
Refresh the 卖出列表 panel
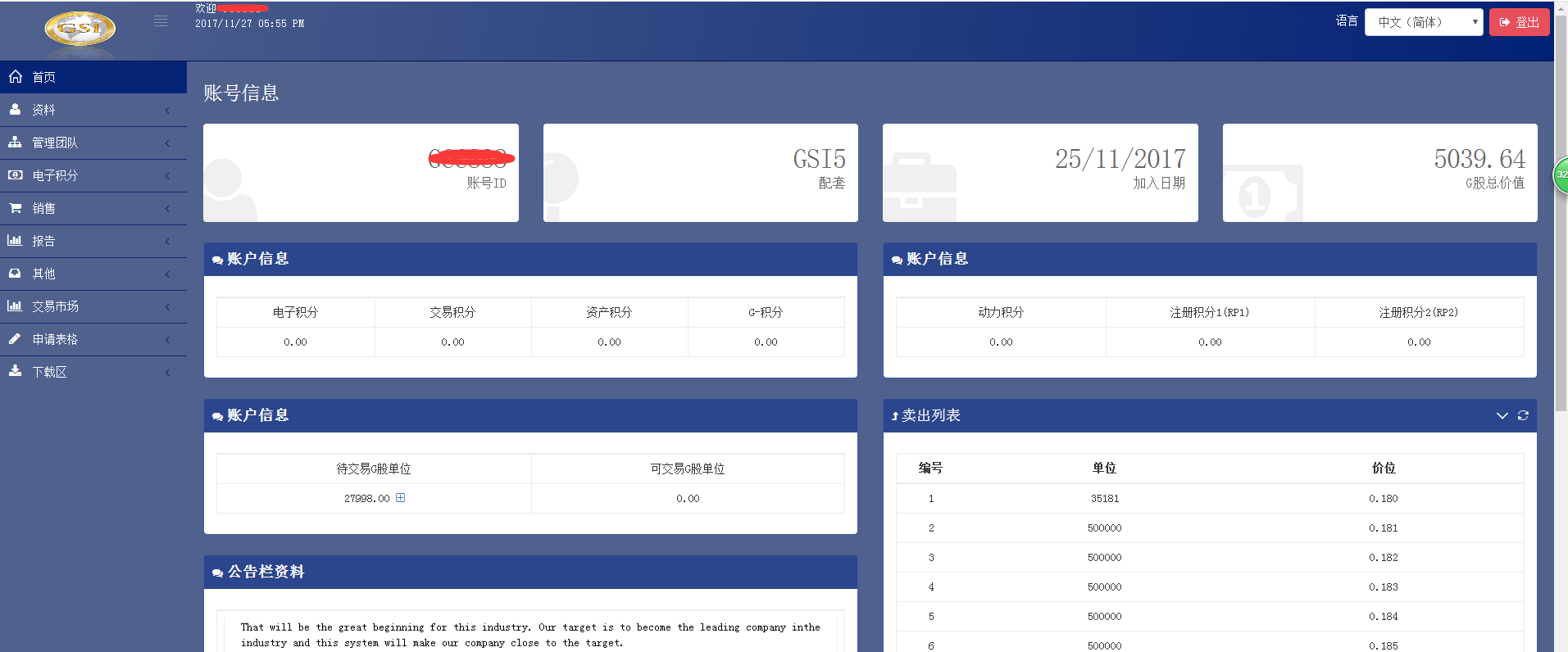(x=1523, y=415)
